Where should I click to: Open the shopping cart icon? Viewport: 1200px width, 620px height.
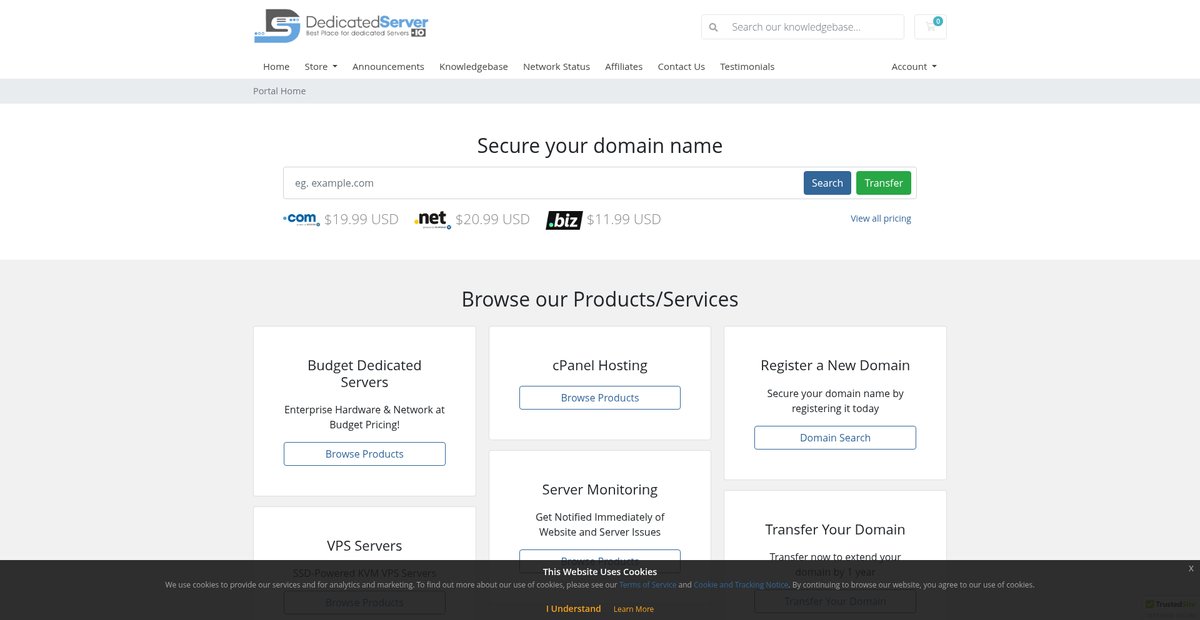[x=931, y=27]
